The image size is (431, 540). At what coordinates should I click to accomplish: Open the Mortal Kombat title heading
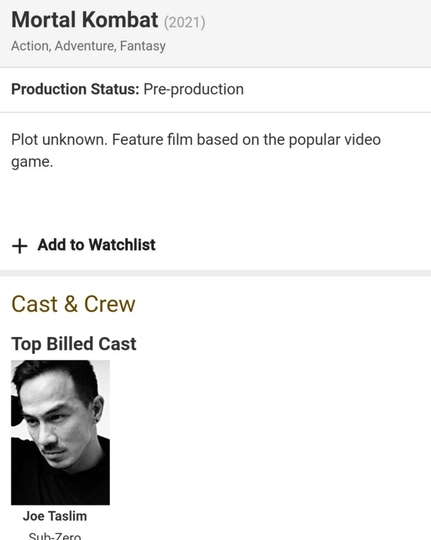(x=85, y=20)
